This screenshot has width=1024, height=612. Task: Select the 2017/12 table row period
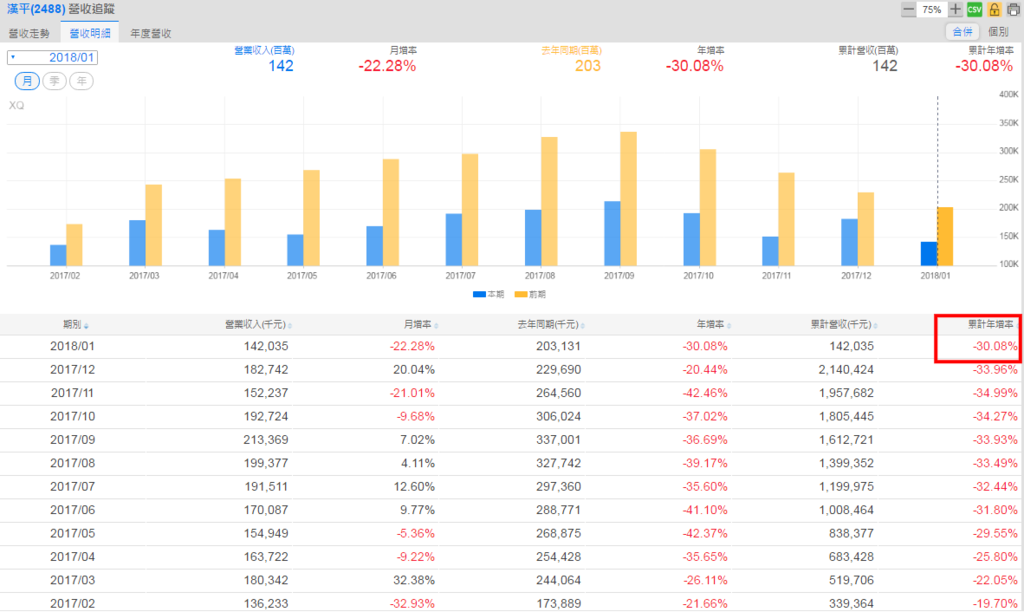point(72,370)
